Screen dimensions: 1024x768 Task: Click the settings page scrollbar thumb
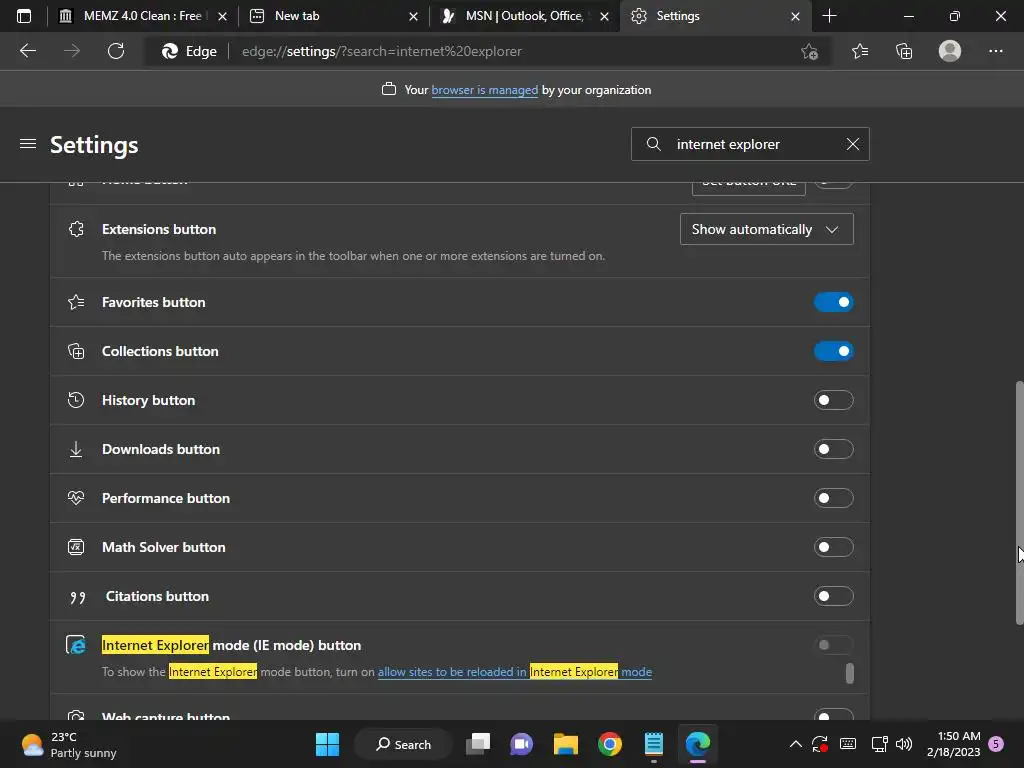pos(1019,503)
